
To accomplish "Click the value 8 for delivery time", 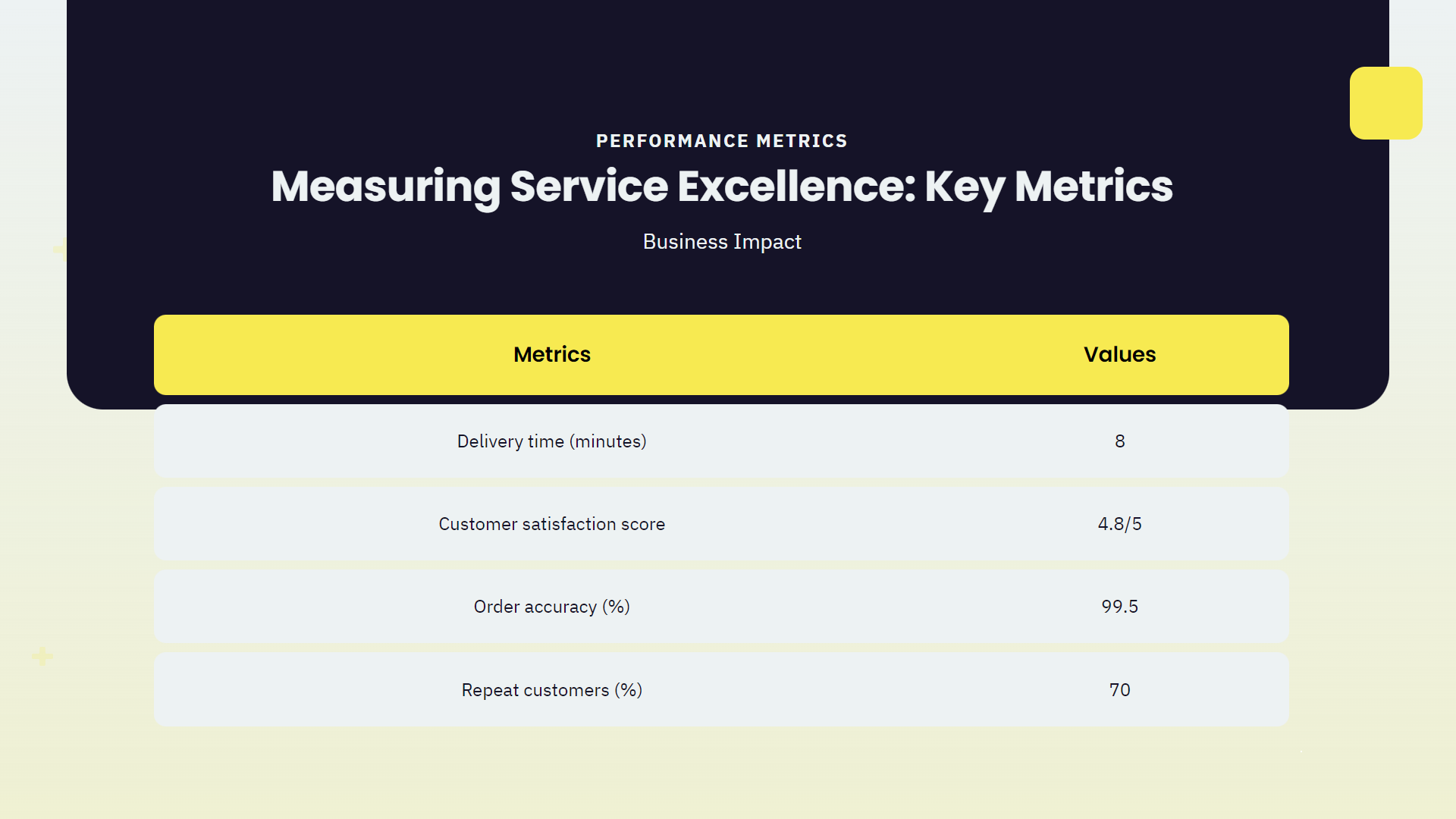I will pos(1119,441).
